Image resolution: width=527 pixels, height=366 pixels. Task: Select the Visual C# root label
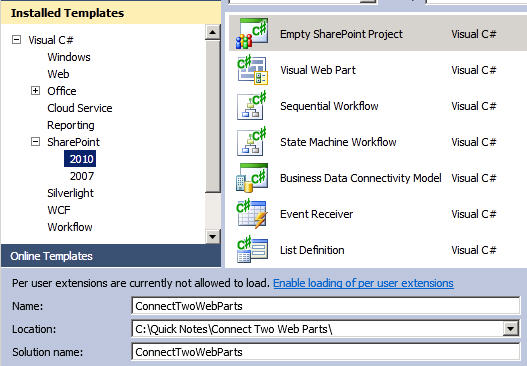51,40
